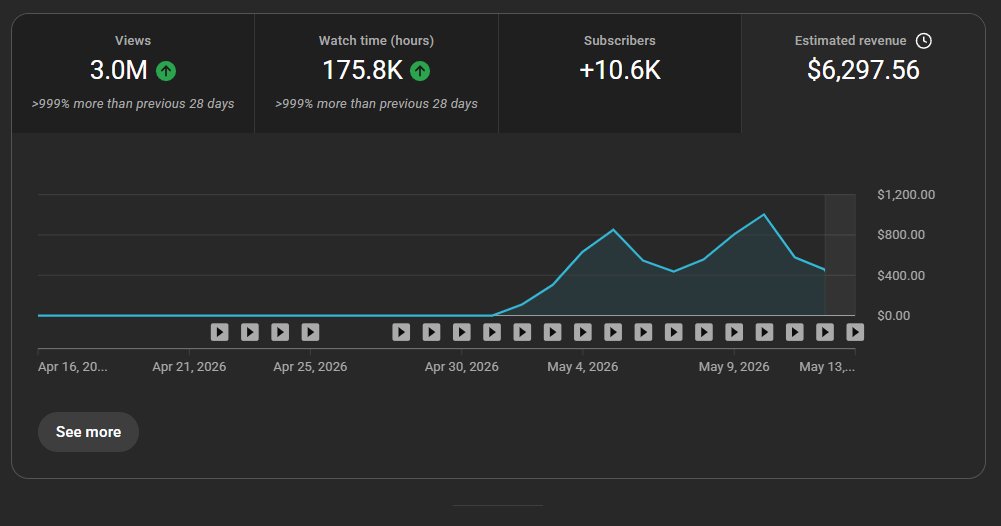Image resolution: width=1001 pixels, height=526 pixels.
Task: Select the Estimated revenue tab
Action: [x=863, y=73]
